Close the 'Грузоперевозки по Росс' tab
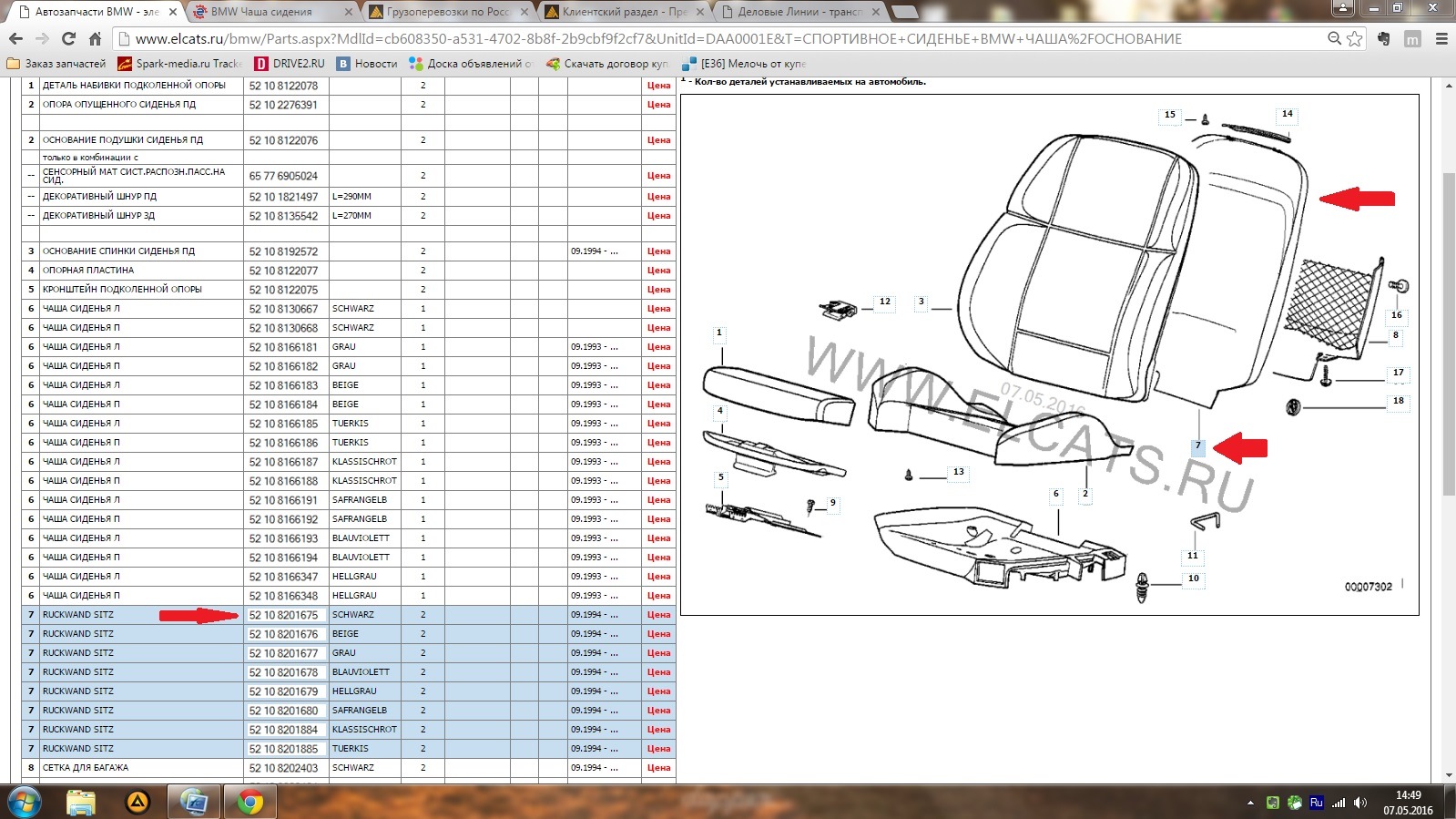The width and height of the screenshot is (1456, 819). coord(524,12)
